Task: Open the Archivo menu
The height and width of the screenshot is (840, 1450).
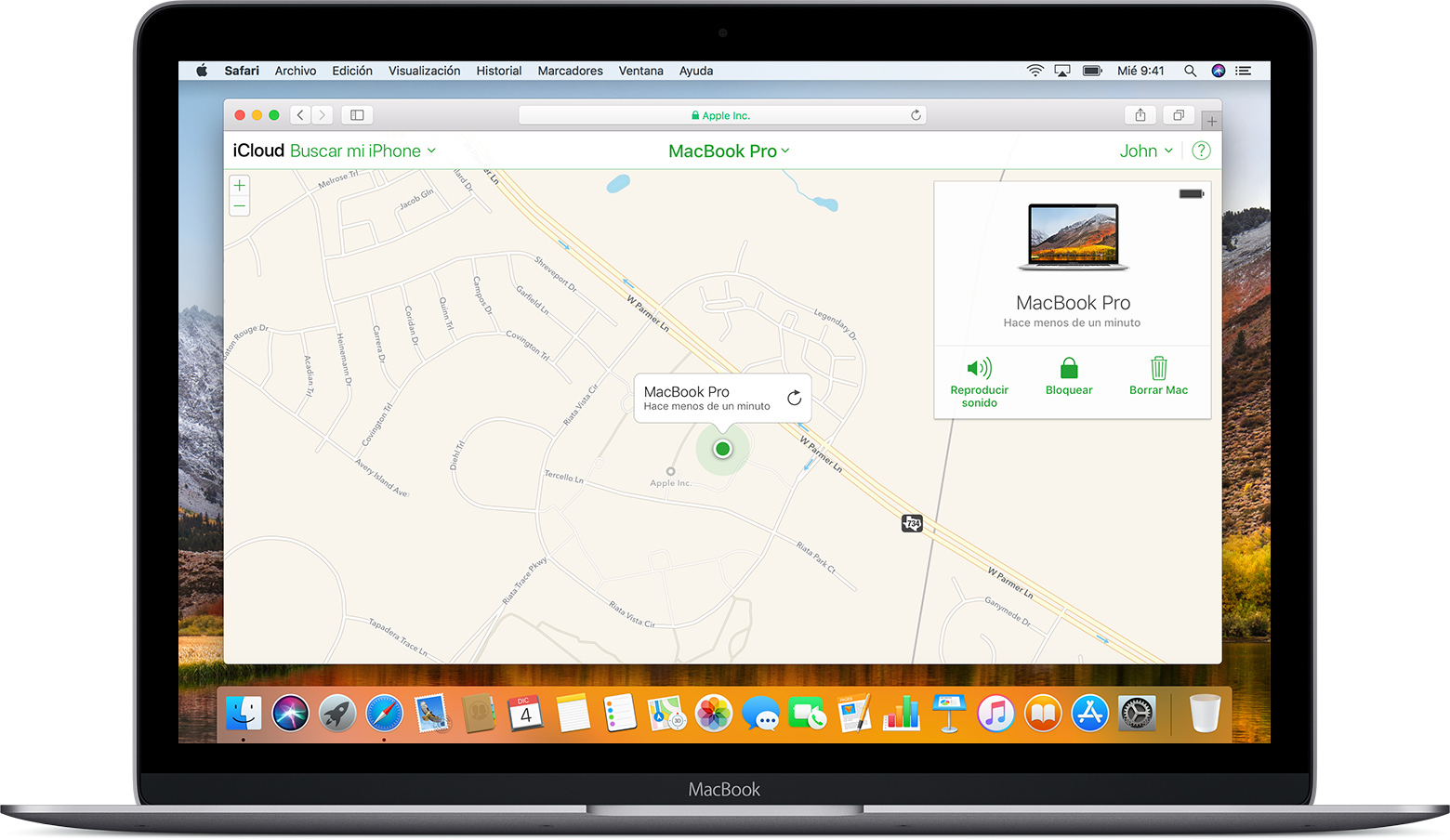Action: [x=296, y=71]
